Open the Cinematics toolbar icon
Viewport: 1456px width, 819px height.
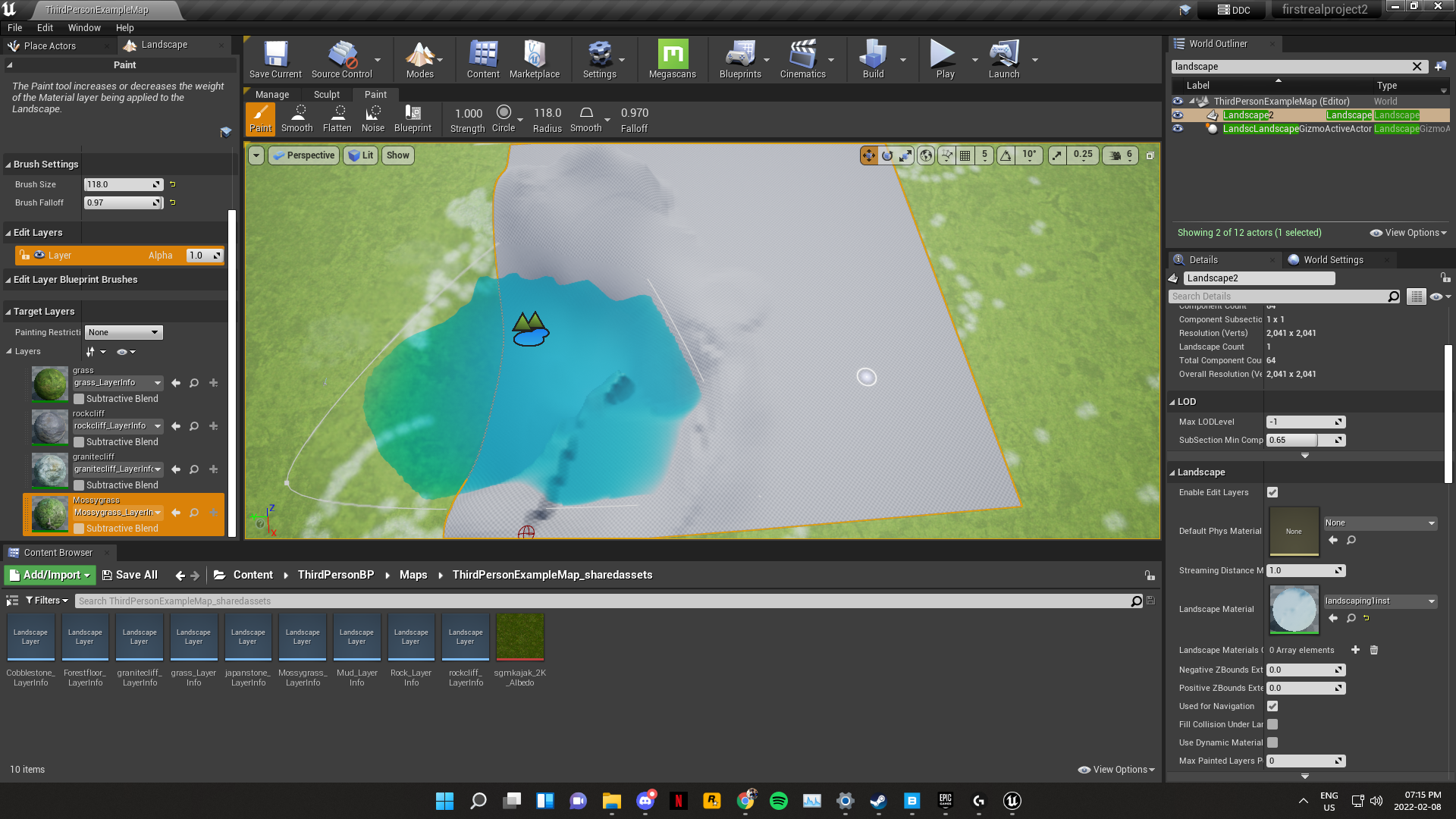pyautogui.click(x=802, y=59)
